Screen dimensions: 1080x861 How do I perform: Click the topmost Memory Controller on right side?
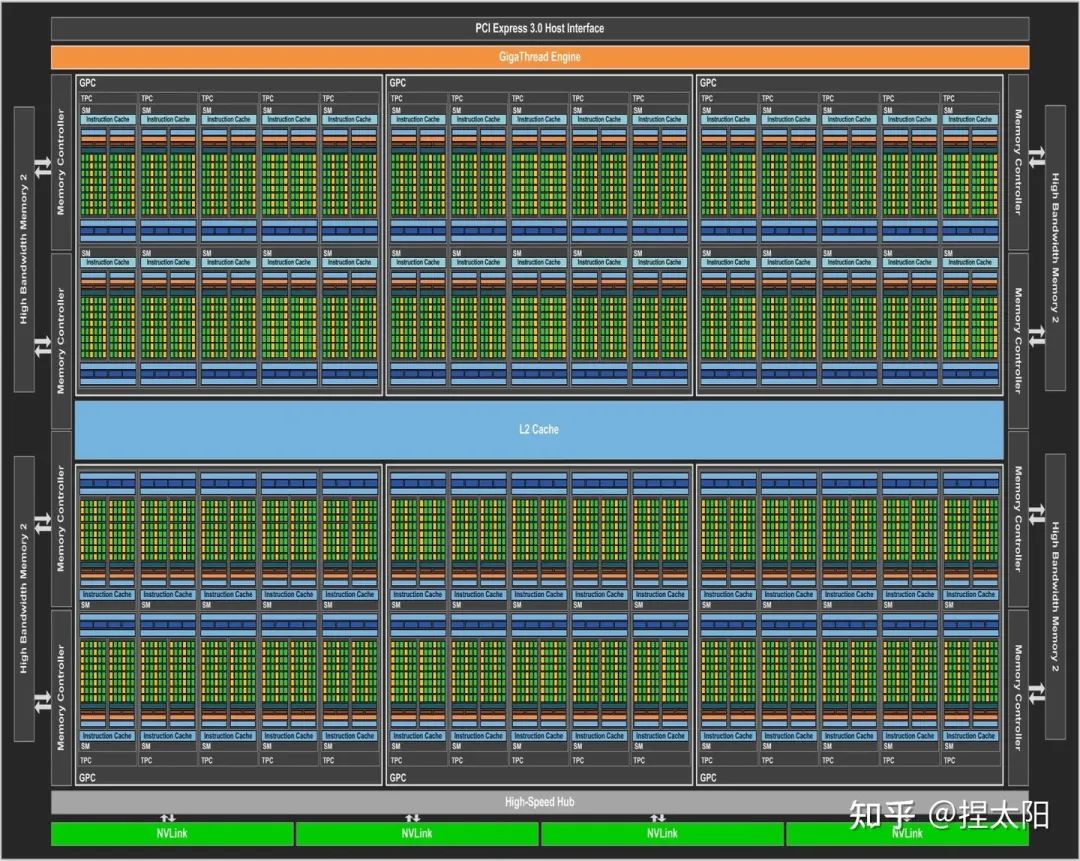point(1018,163)
